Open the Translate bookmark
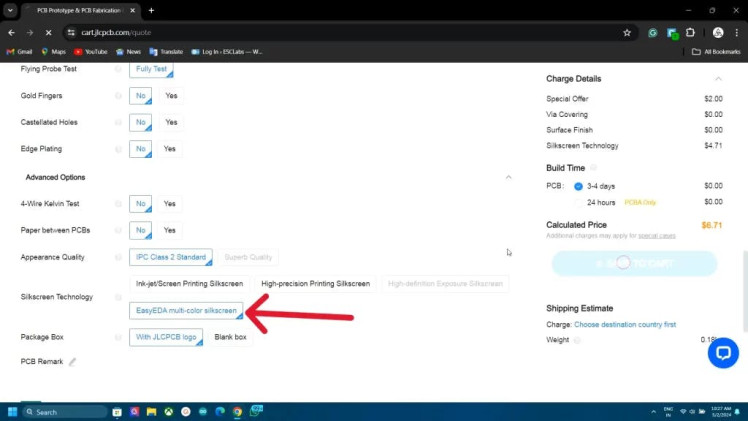This screenshot has height=421, width=748. click(166, 51)
